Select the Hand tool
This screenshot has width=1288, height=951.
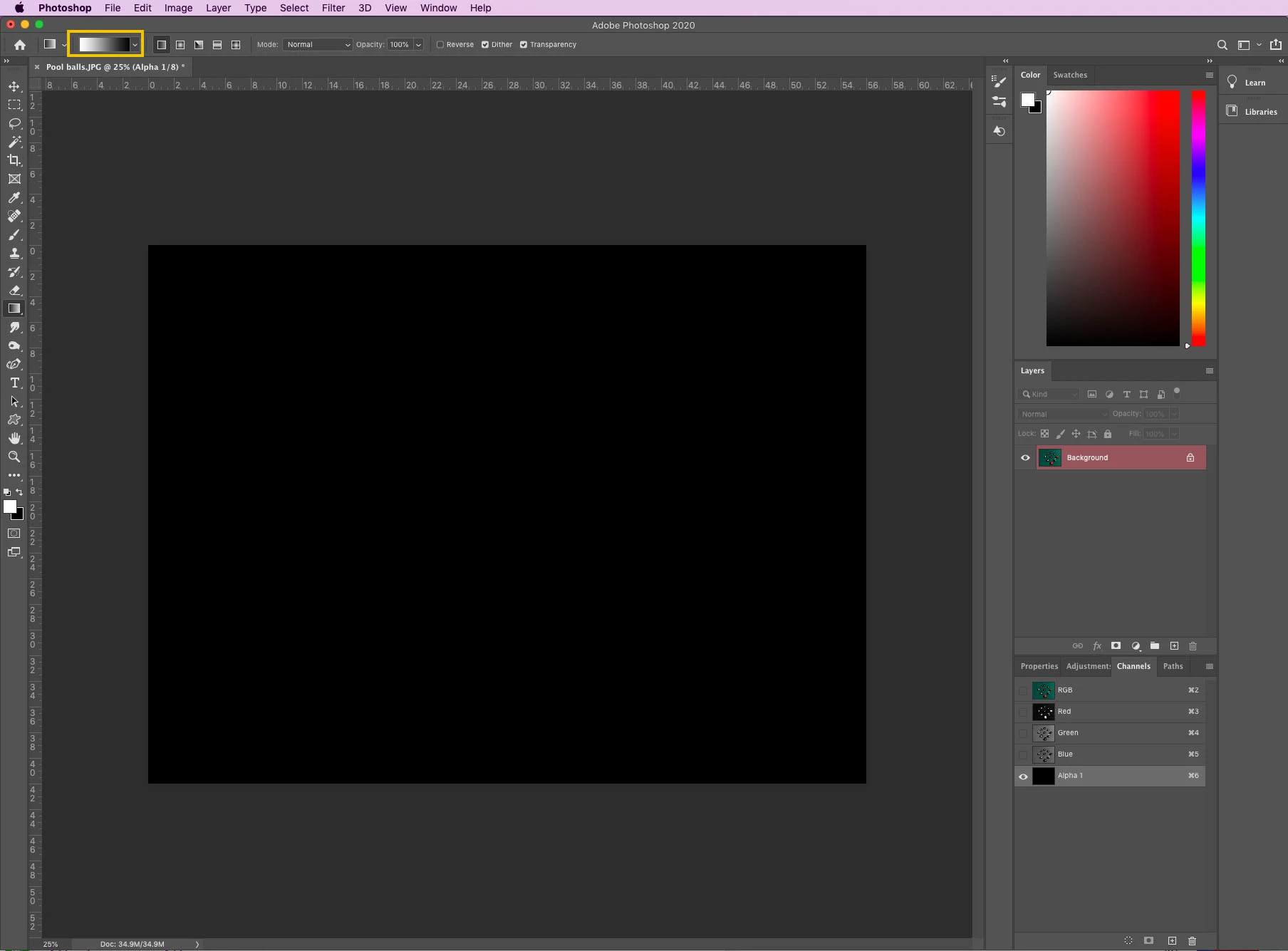point(14,438)
